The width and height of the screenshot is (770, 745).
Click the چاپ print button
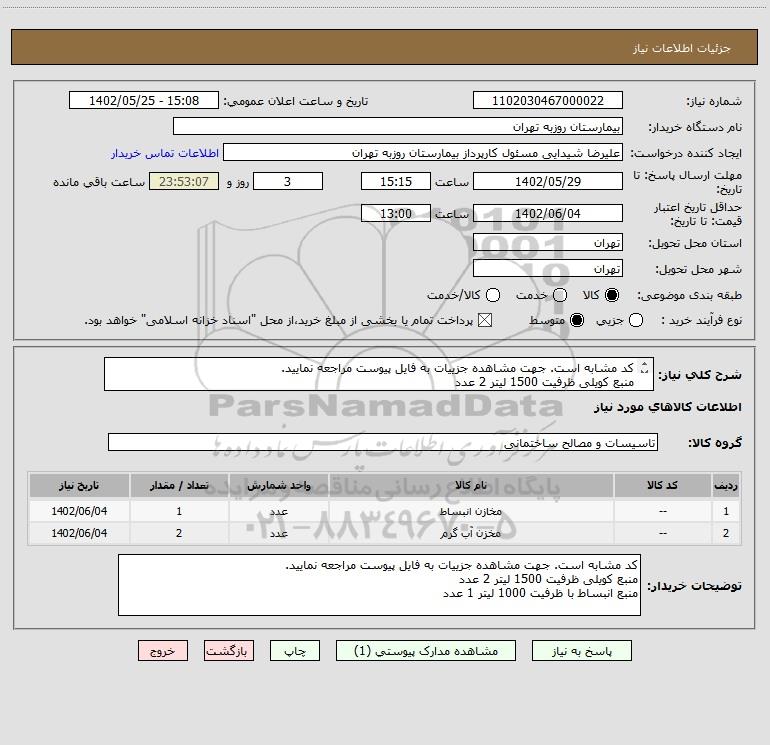(x=295, y=651)
